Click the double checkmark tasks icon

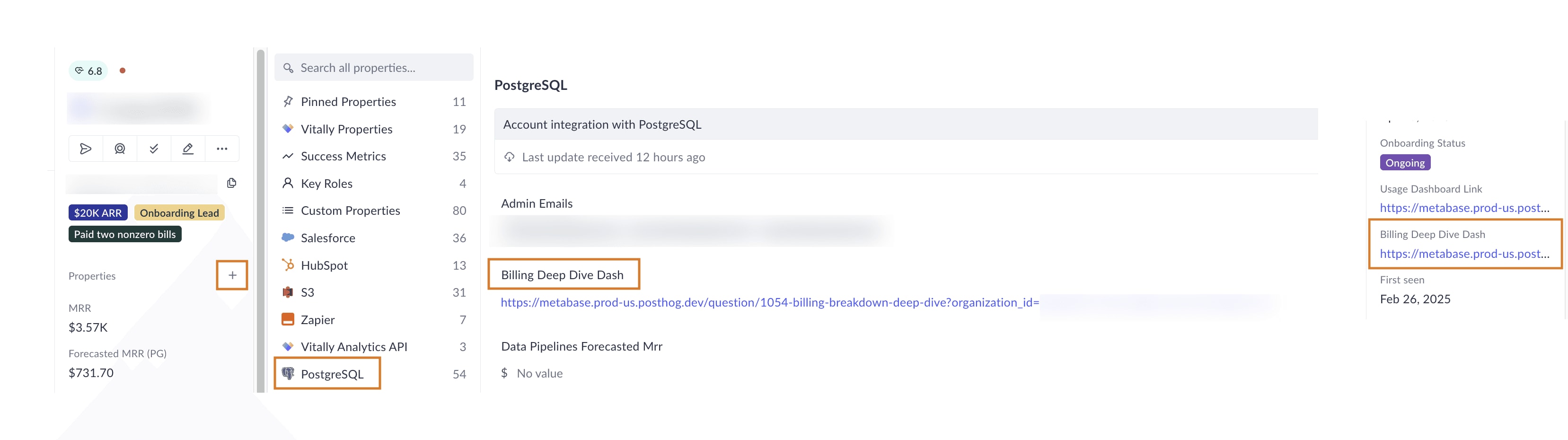tap(153, 148)
